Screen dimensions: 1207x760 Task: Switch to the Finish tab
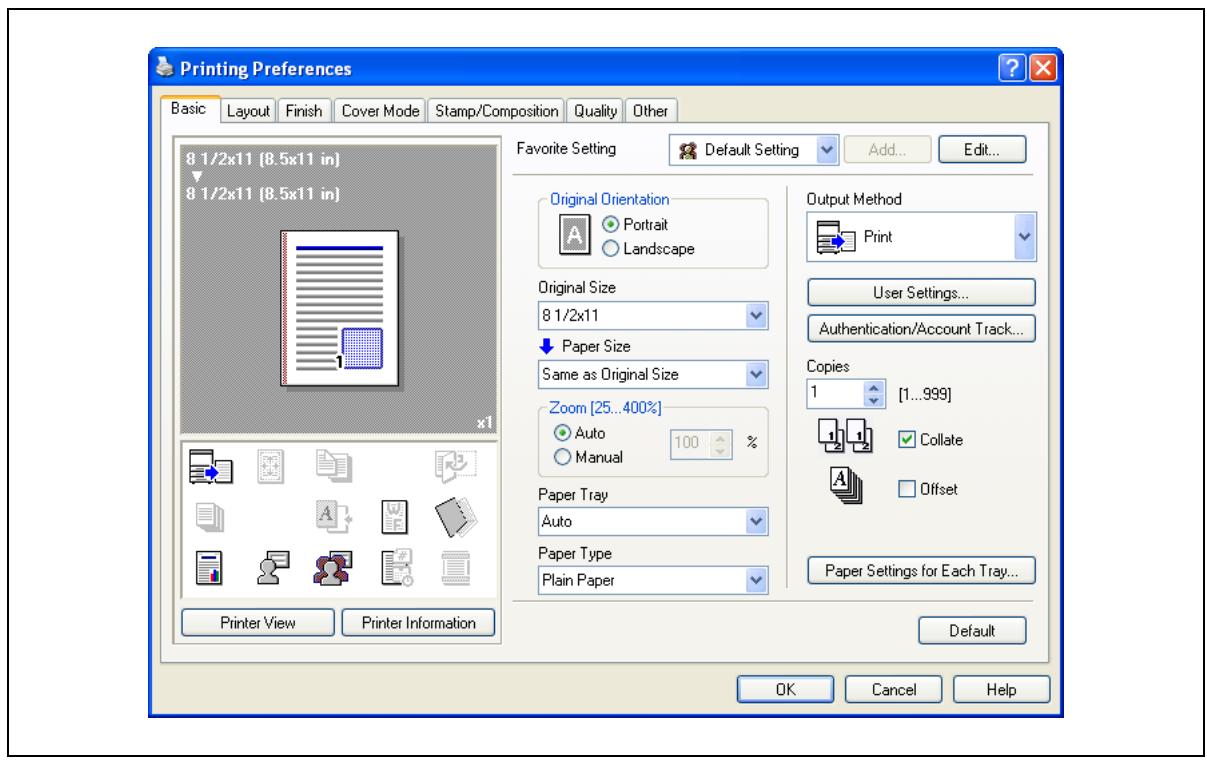[305, 111]
